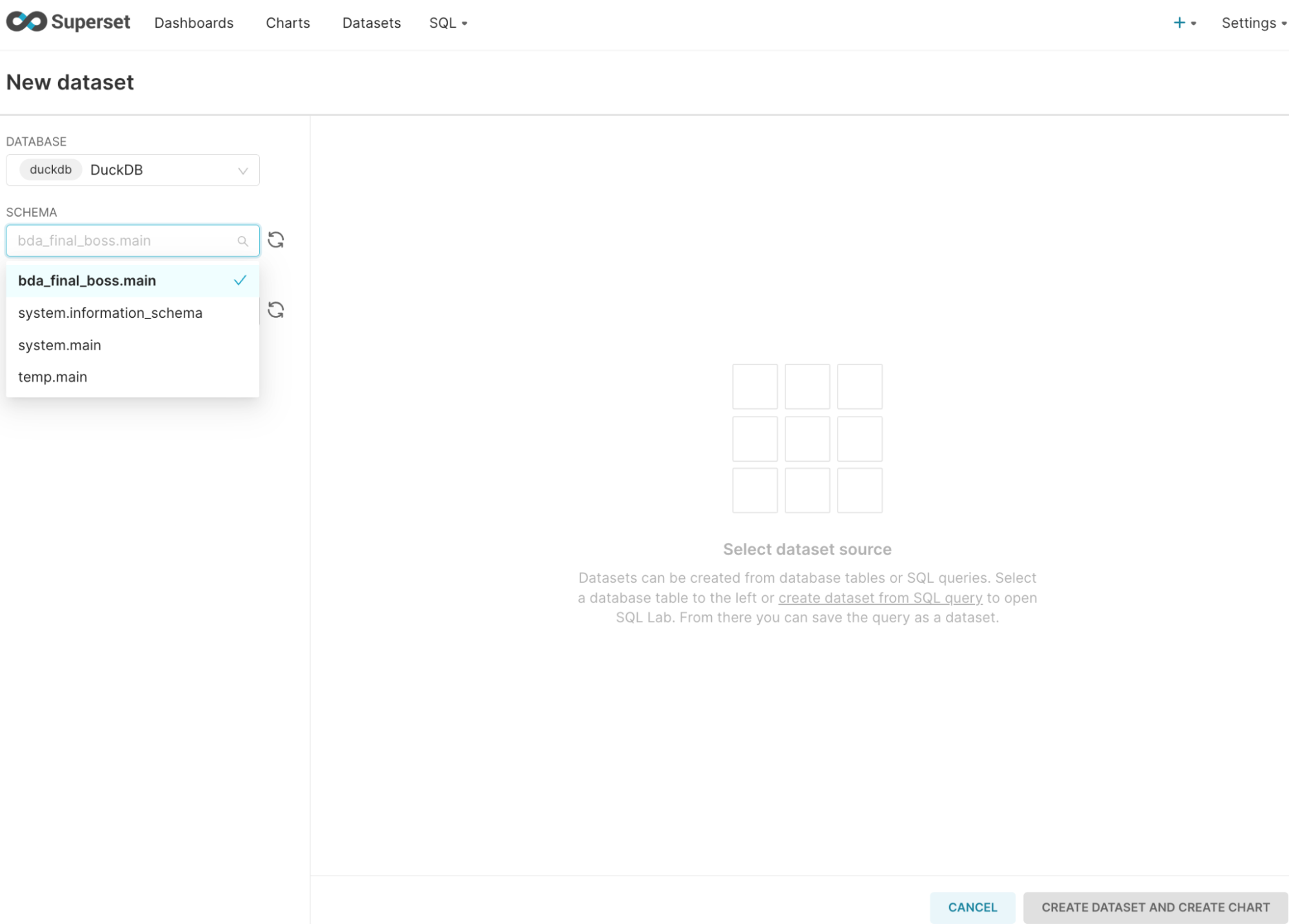Open the DuckDB database dropdown
Image resolution: width=1289 pixels, height=924 pixels.
133,170
